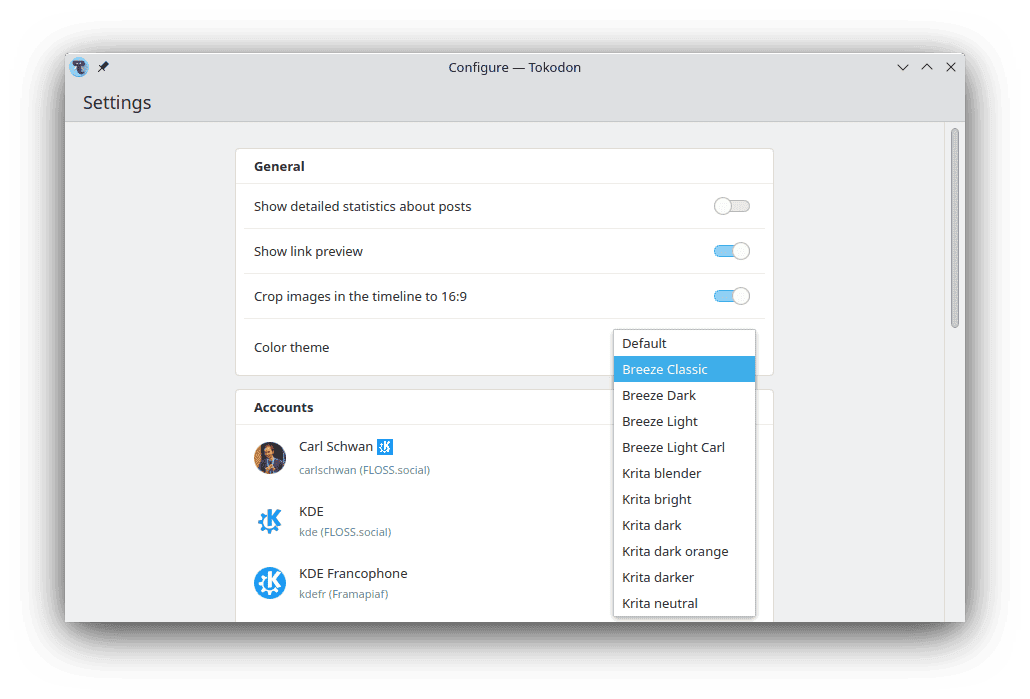
Task: Select Krita bright color theme
Action: pos(684,499)
